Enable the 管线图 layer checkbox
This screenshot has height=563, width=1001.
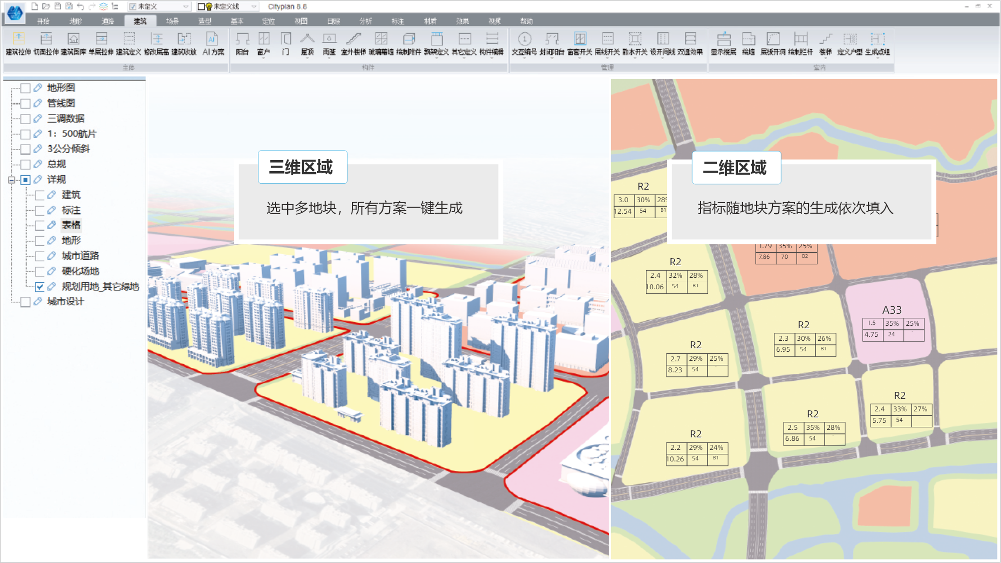point(26,103)
